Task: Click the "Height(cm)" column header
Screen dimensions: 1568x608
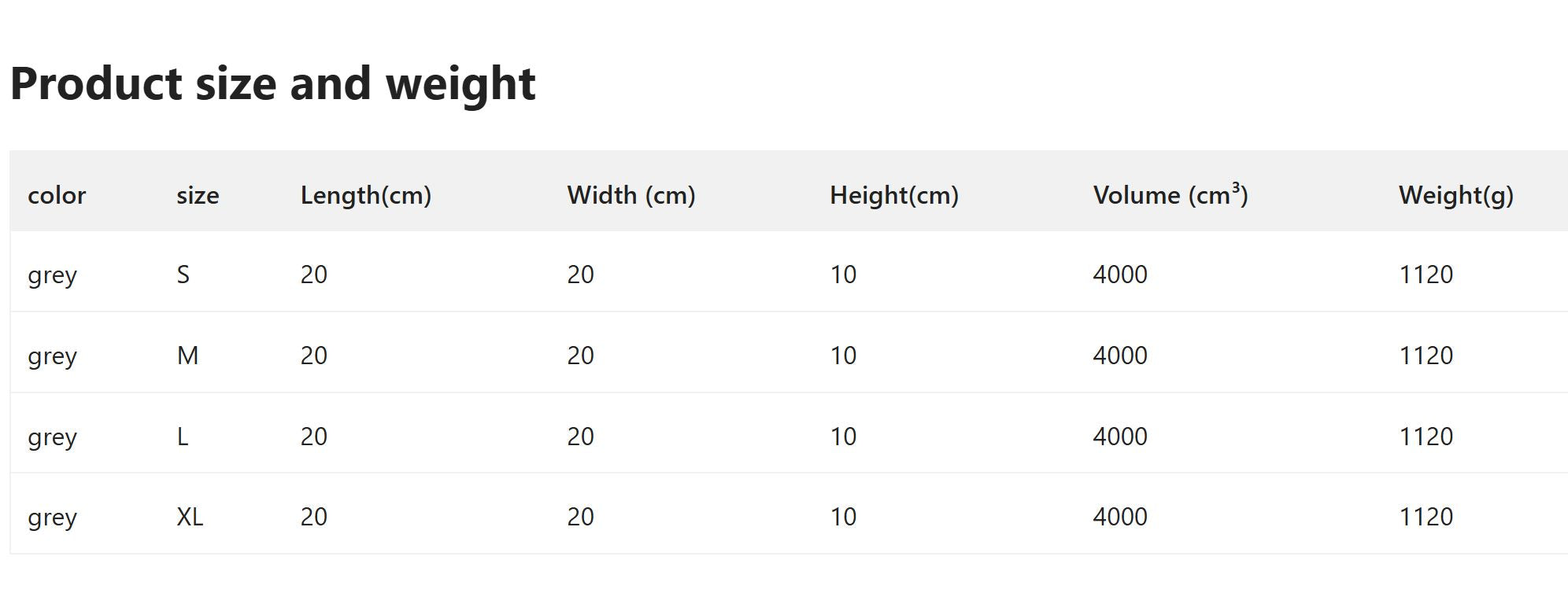Action: pyautogui.click(x=894, y=195)
